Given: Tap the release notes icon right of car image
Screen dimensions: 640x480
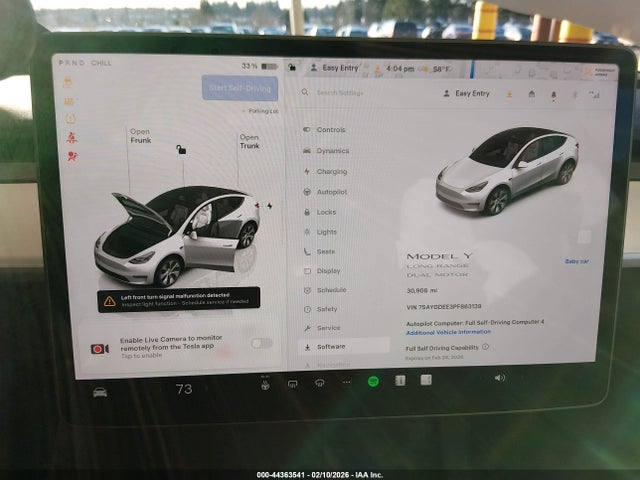Looking at the screenshot, I should pos(584,237).
